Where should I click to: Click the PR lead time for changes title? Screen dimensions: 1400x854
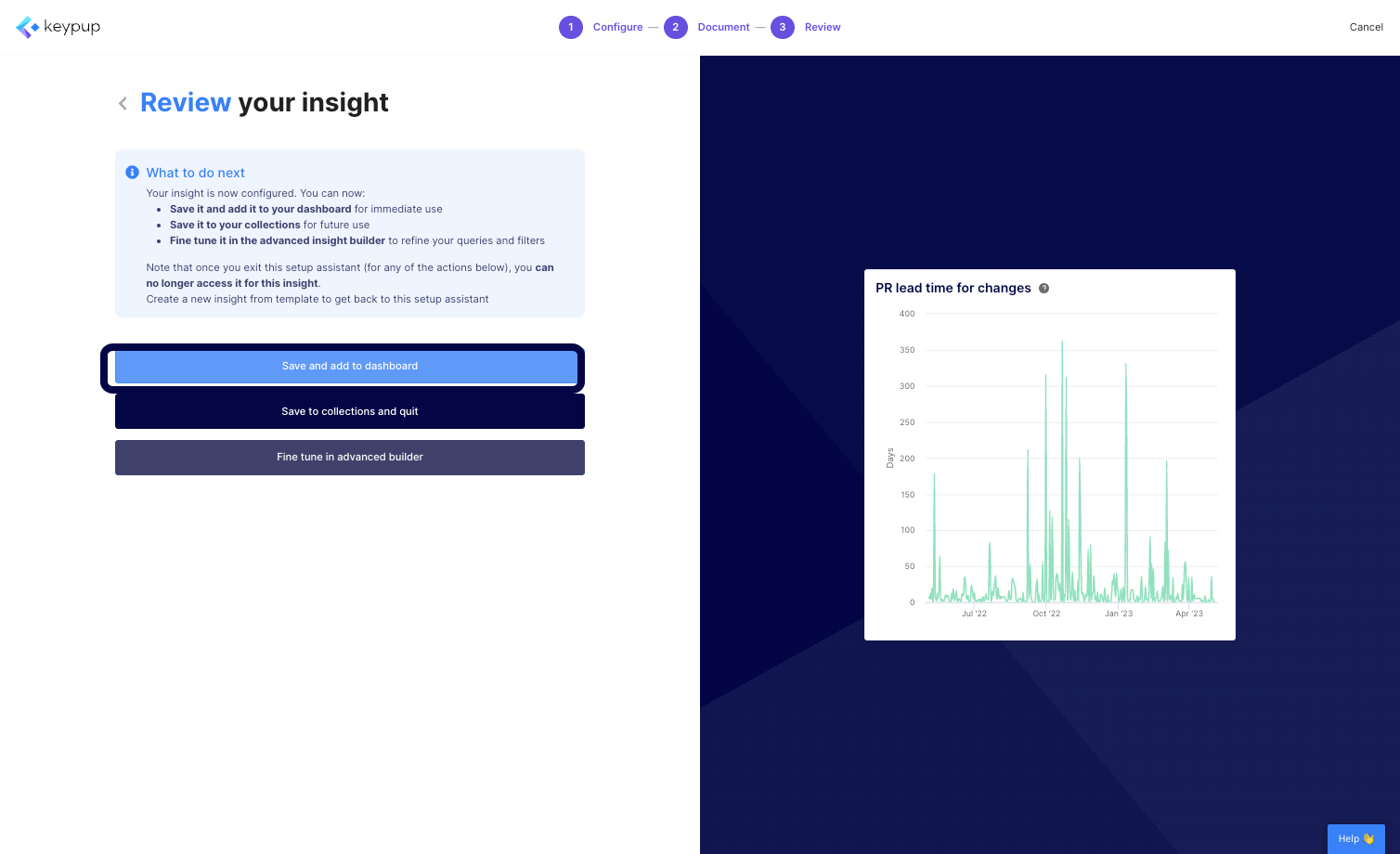(953, 289)
